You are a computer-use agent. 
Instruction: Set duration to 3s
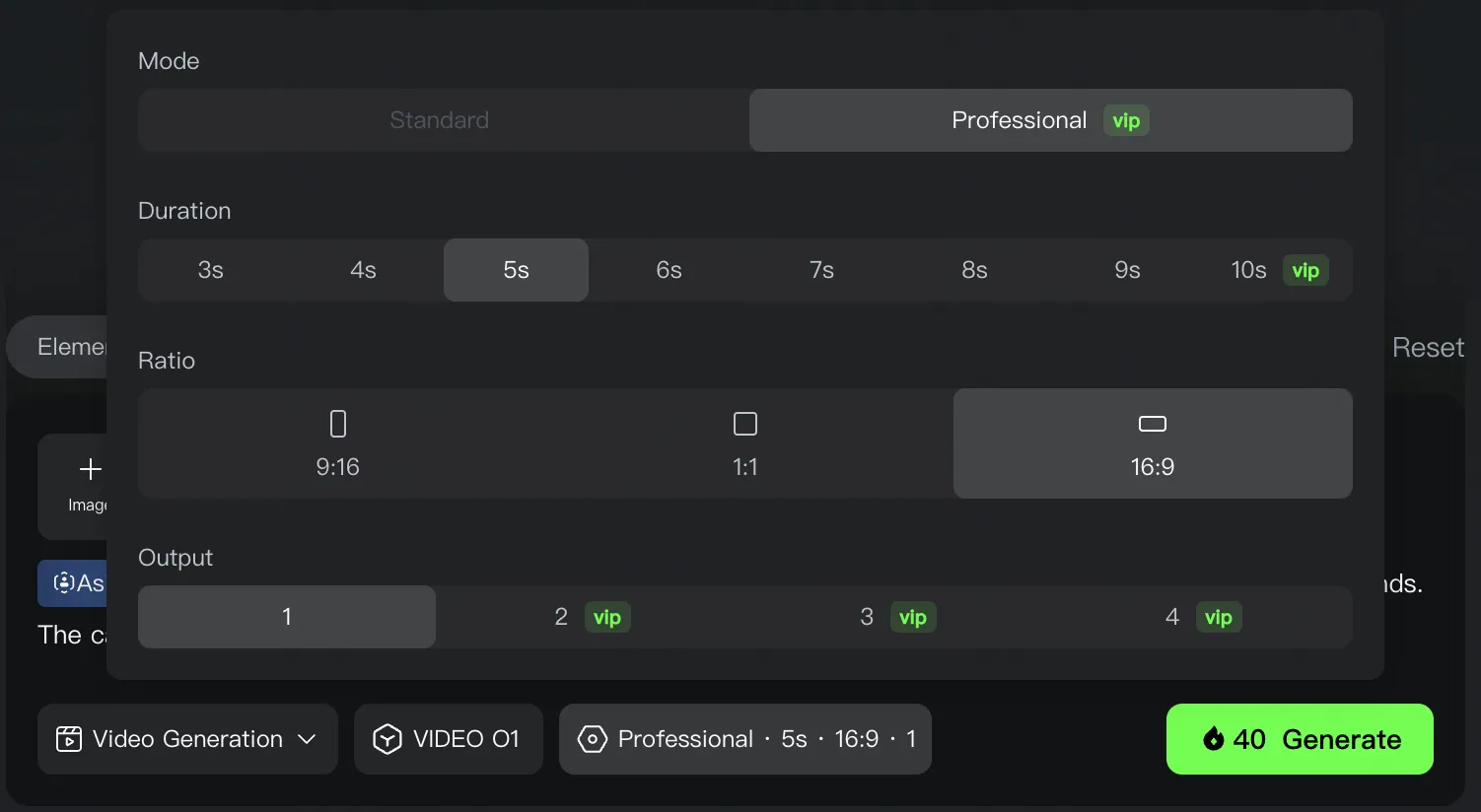(x=210, y=270)
